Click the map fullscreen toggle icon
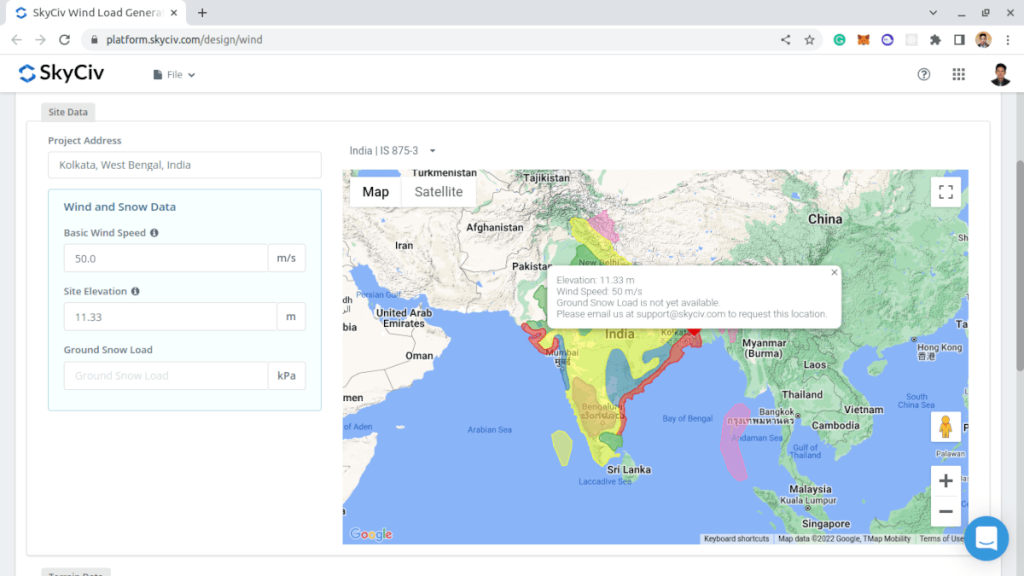The image size is (1024, 576). click(945, 192)
